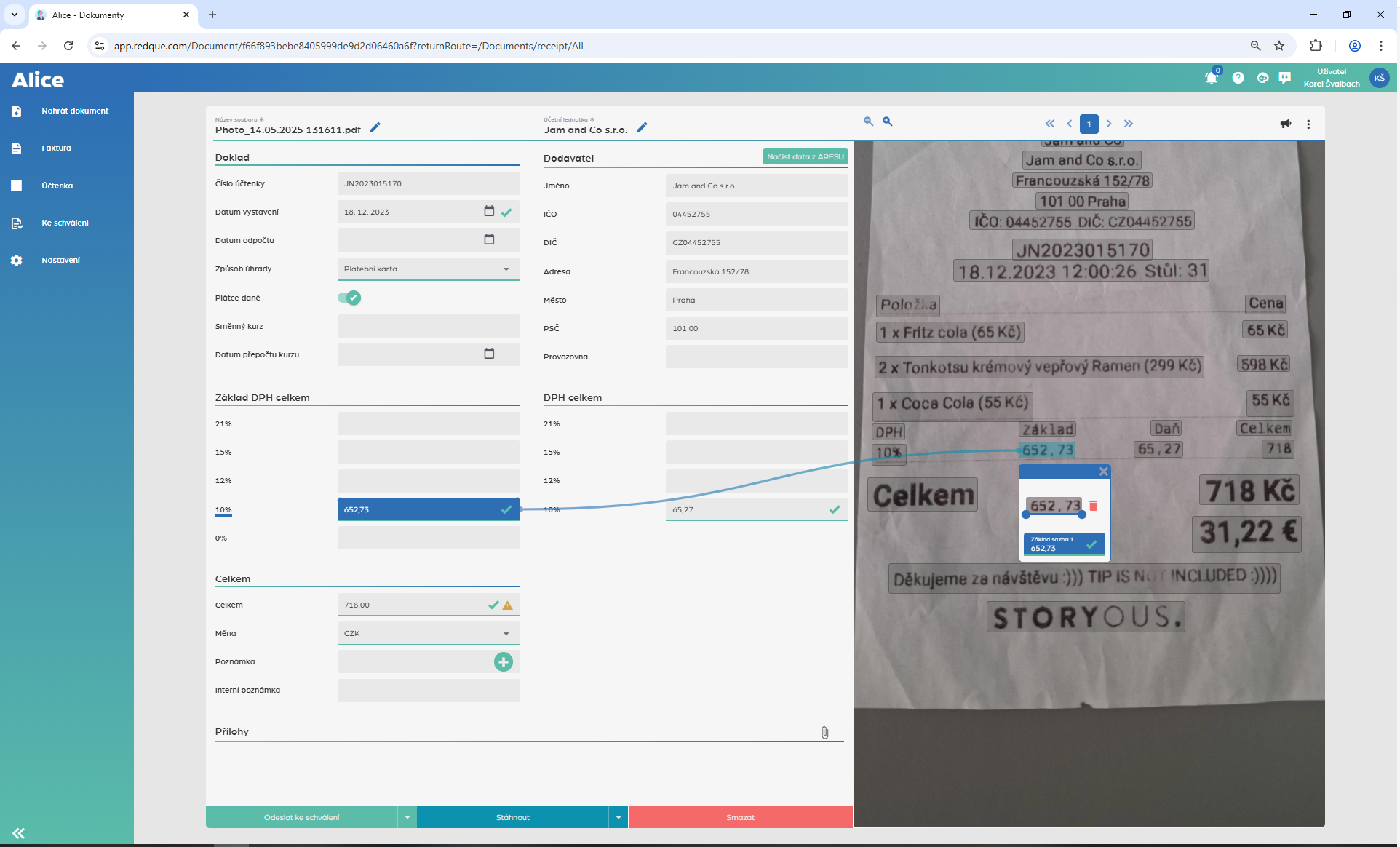This screenshot has width=1400, height=847.
Task: Open the Způsob úhrady dropdown
Action: [429, 269]
